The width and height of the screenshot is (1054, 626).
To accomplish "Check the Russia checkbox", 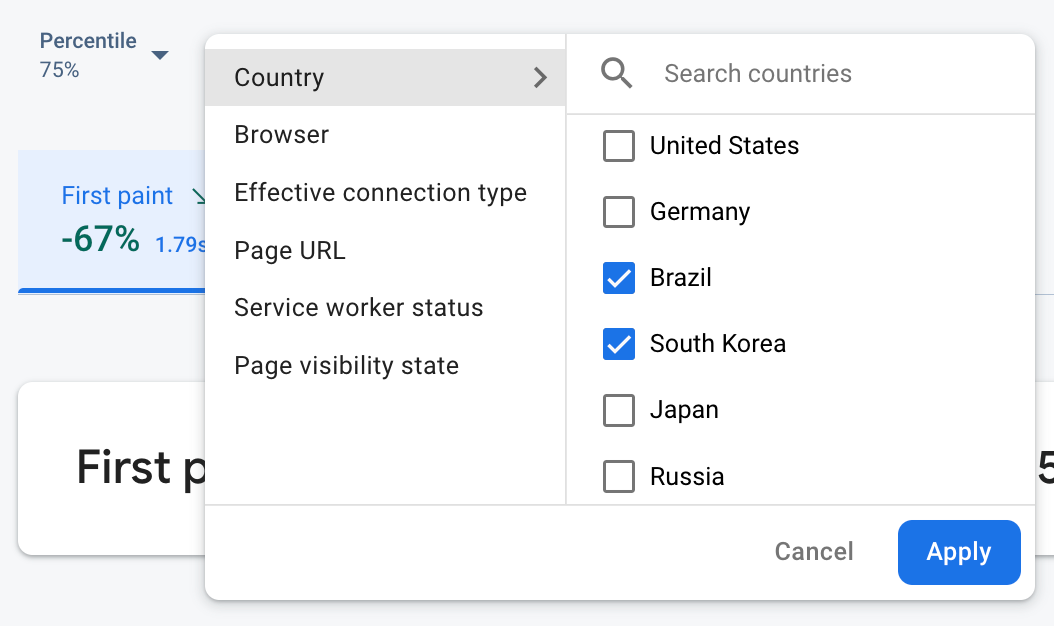I will pos(619,476).
